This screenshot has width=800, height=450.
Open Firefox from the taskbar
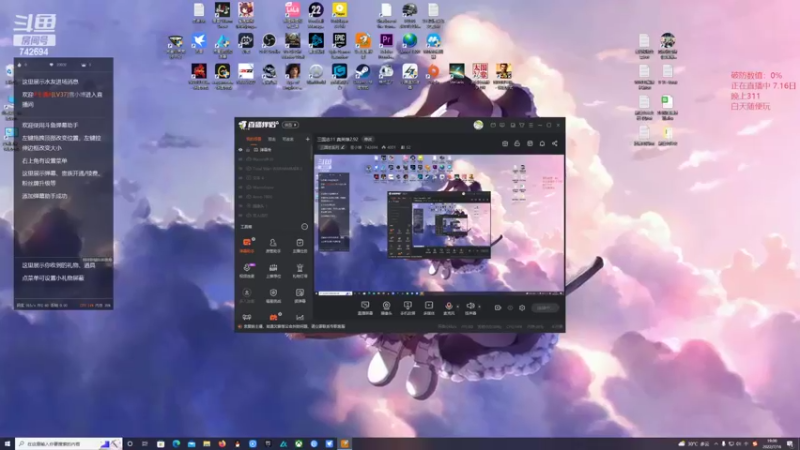222,444
